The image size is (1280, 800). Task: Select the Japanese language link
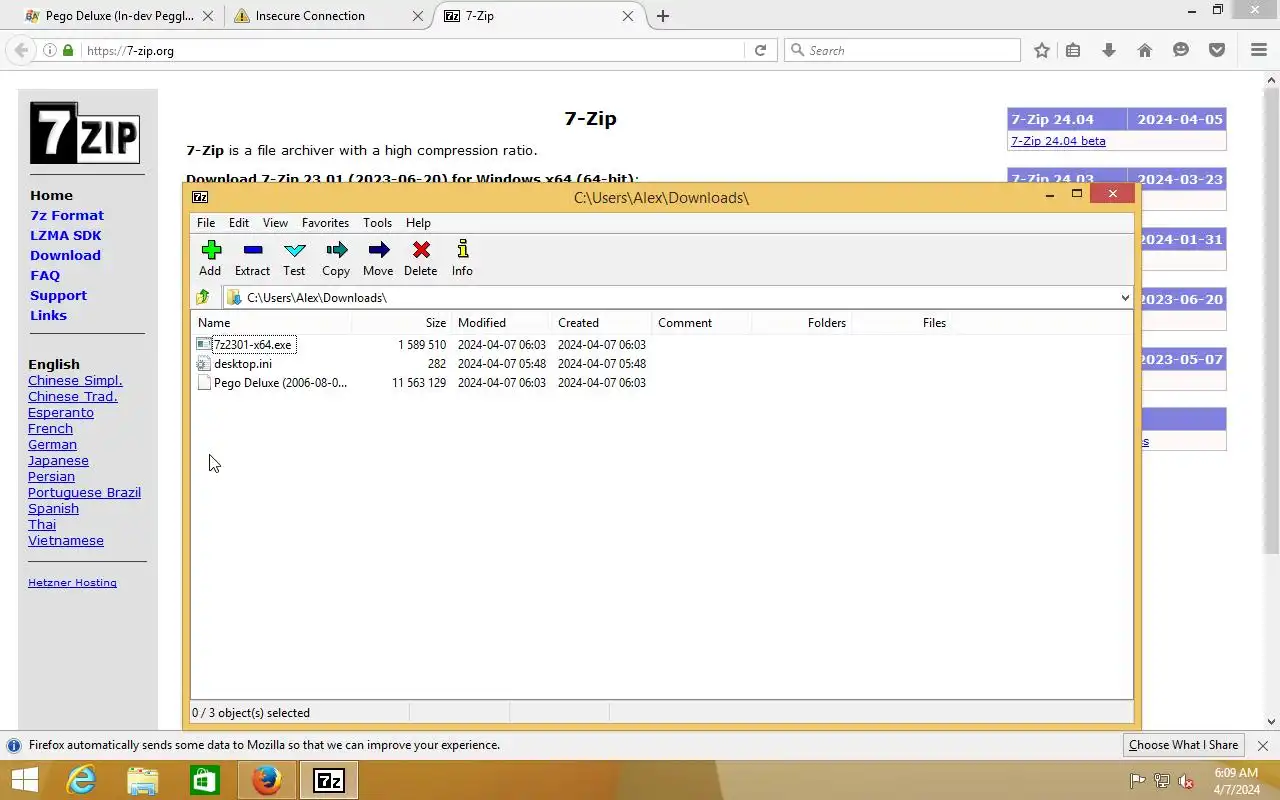click(x=58, y=460)
